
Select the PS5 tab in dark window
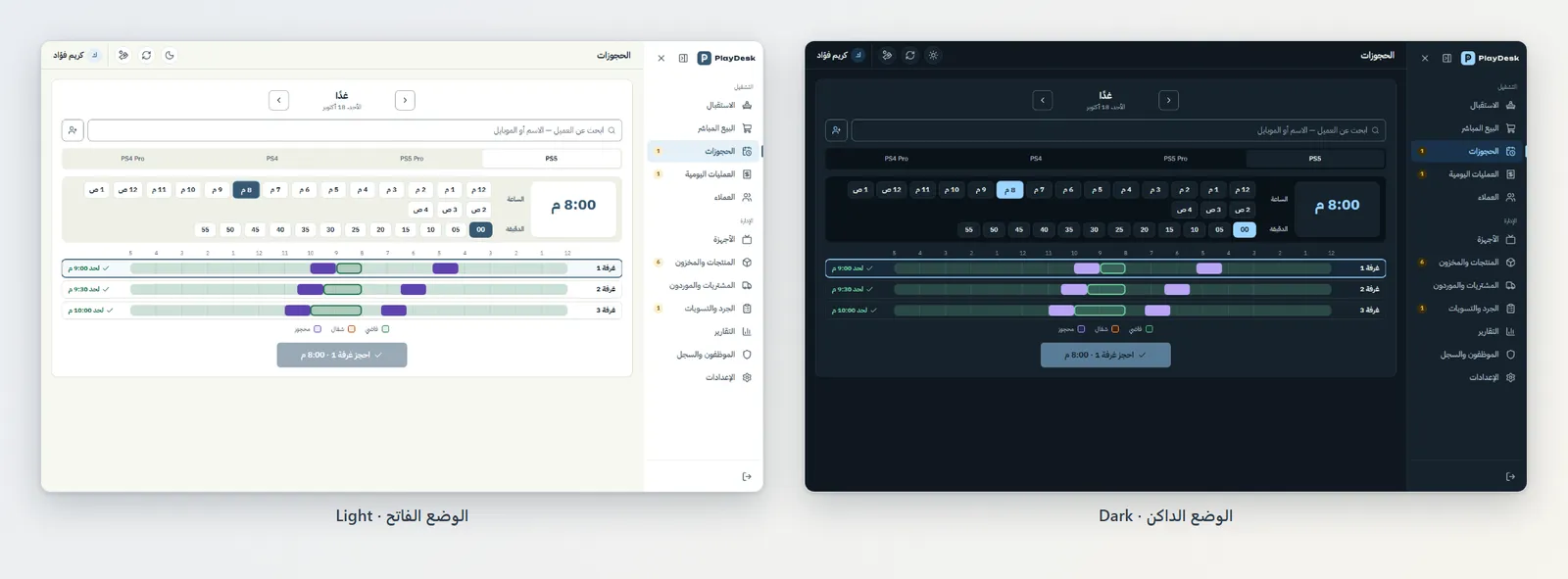pos(1315,159)
